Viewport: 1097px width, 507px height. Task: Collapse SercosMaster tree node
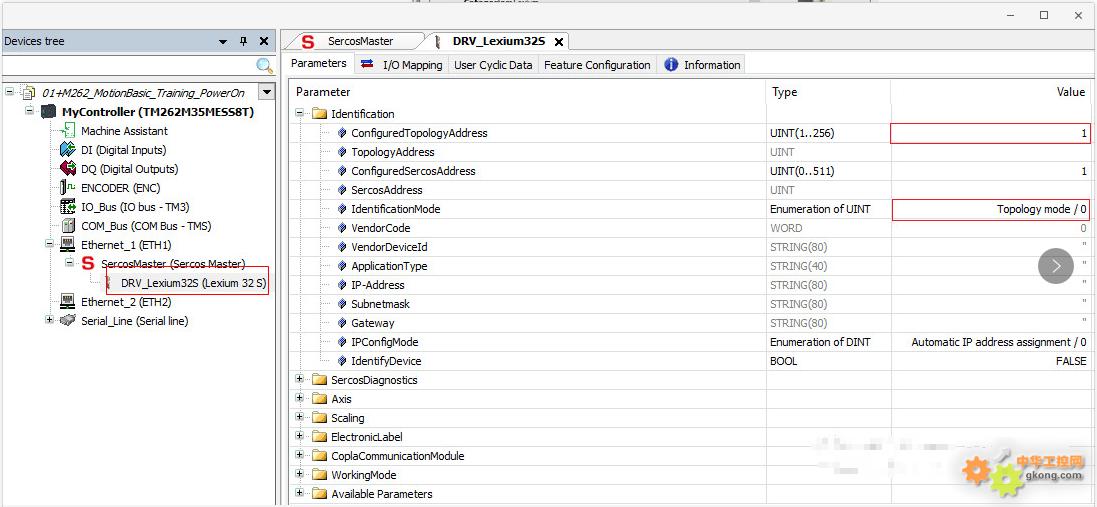click(69, 263)
